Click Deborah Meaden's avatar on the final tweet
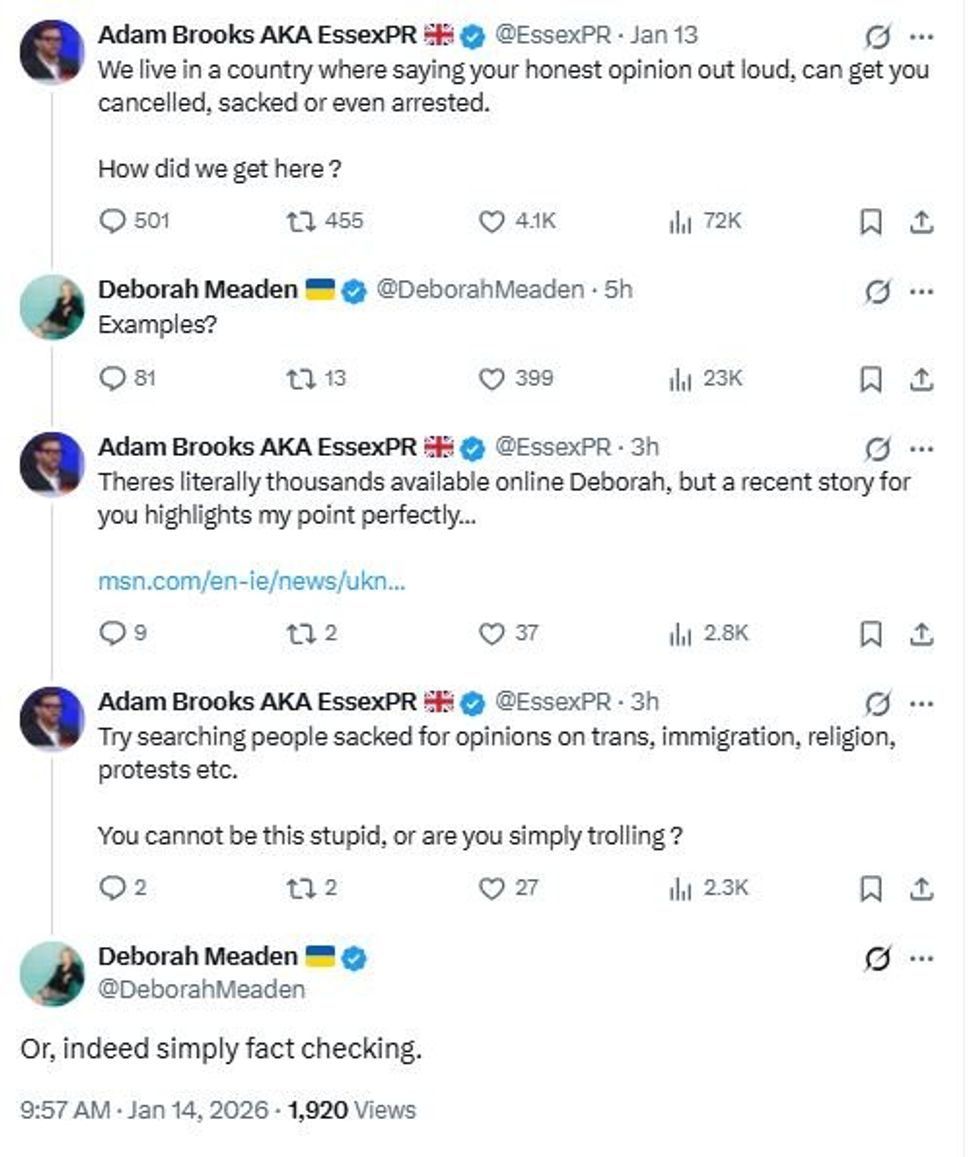The height and width of the screenshot is (1157, 980). pos(52,974)
